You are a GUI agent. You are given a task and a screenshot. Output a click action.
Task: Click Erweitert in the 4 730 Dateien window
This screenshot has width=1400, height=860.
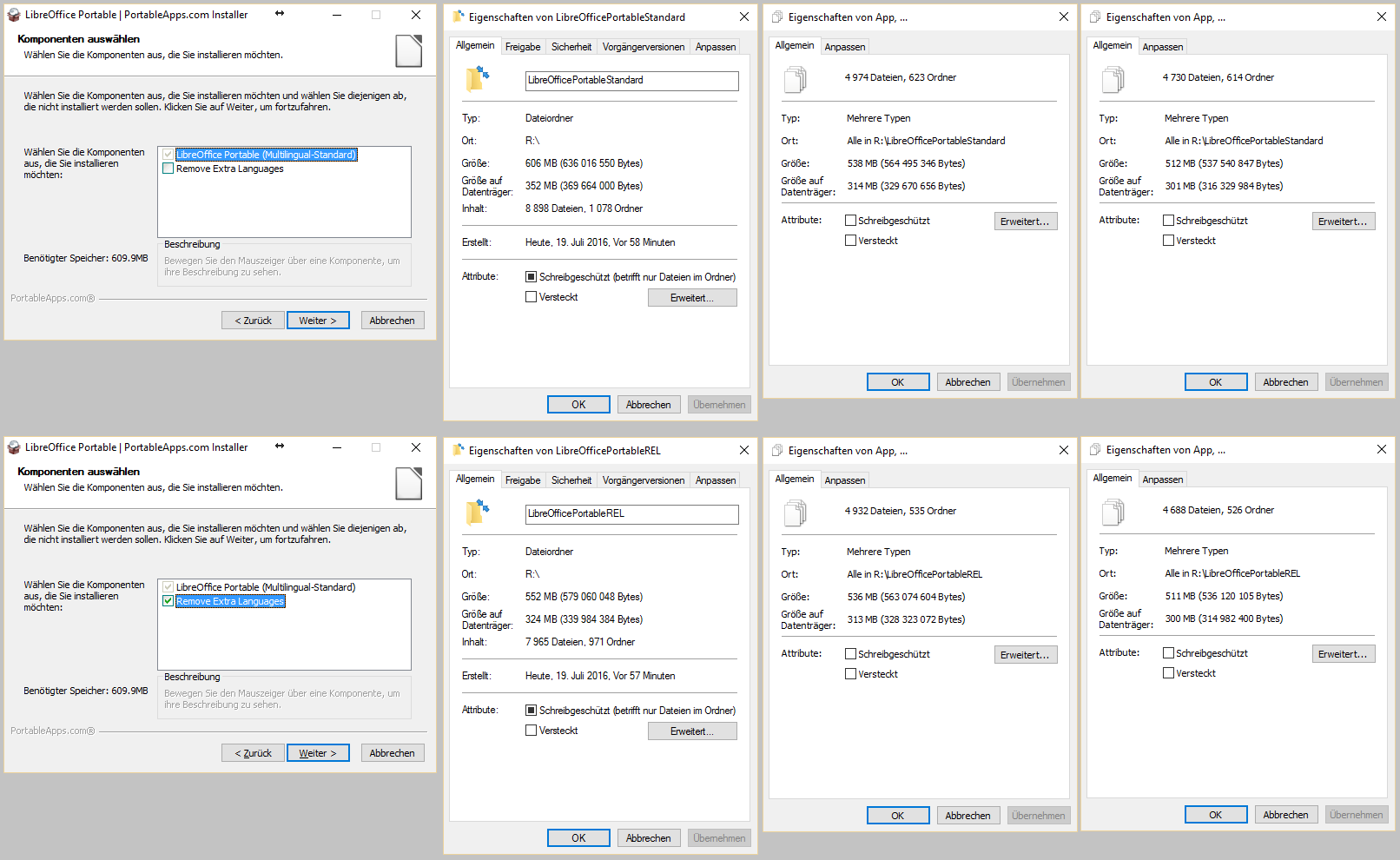(x=1344, y=222)
